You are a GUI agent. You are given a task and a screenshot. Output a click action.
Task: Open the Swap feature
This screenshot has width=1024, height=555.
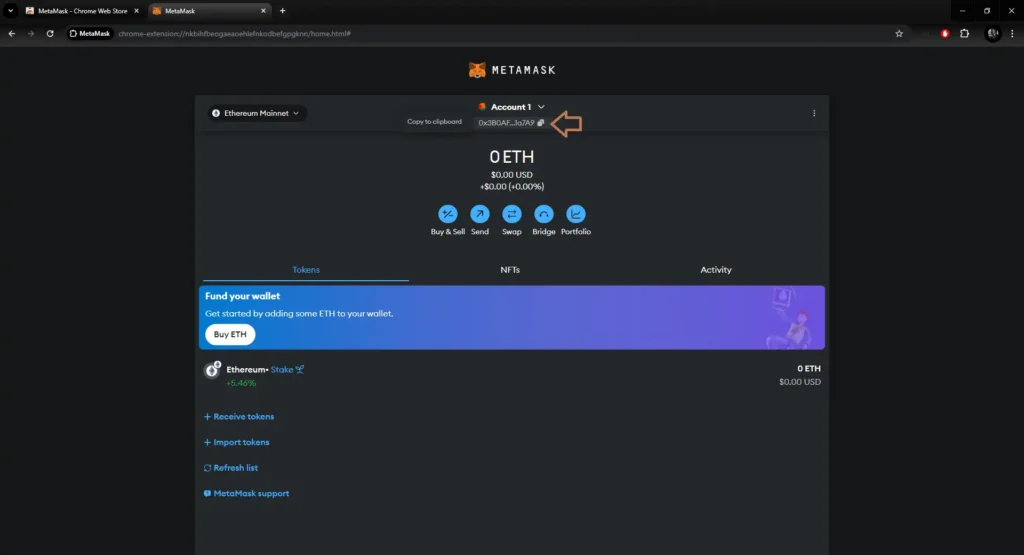pyautogui.click(x=511, y=214)
